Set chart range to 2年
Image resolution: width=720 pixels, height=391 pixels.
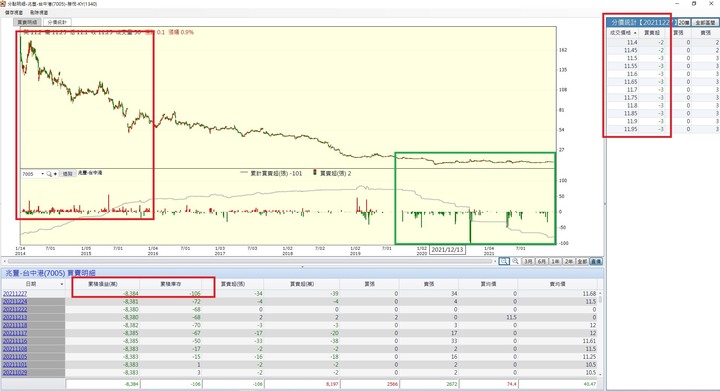(x=568, y=261)
